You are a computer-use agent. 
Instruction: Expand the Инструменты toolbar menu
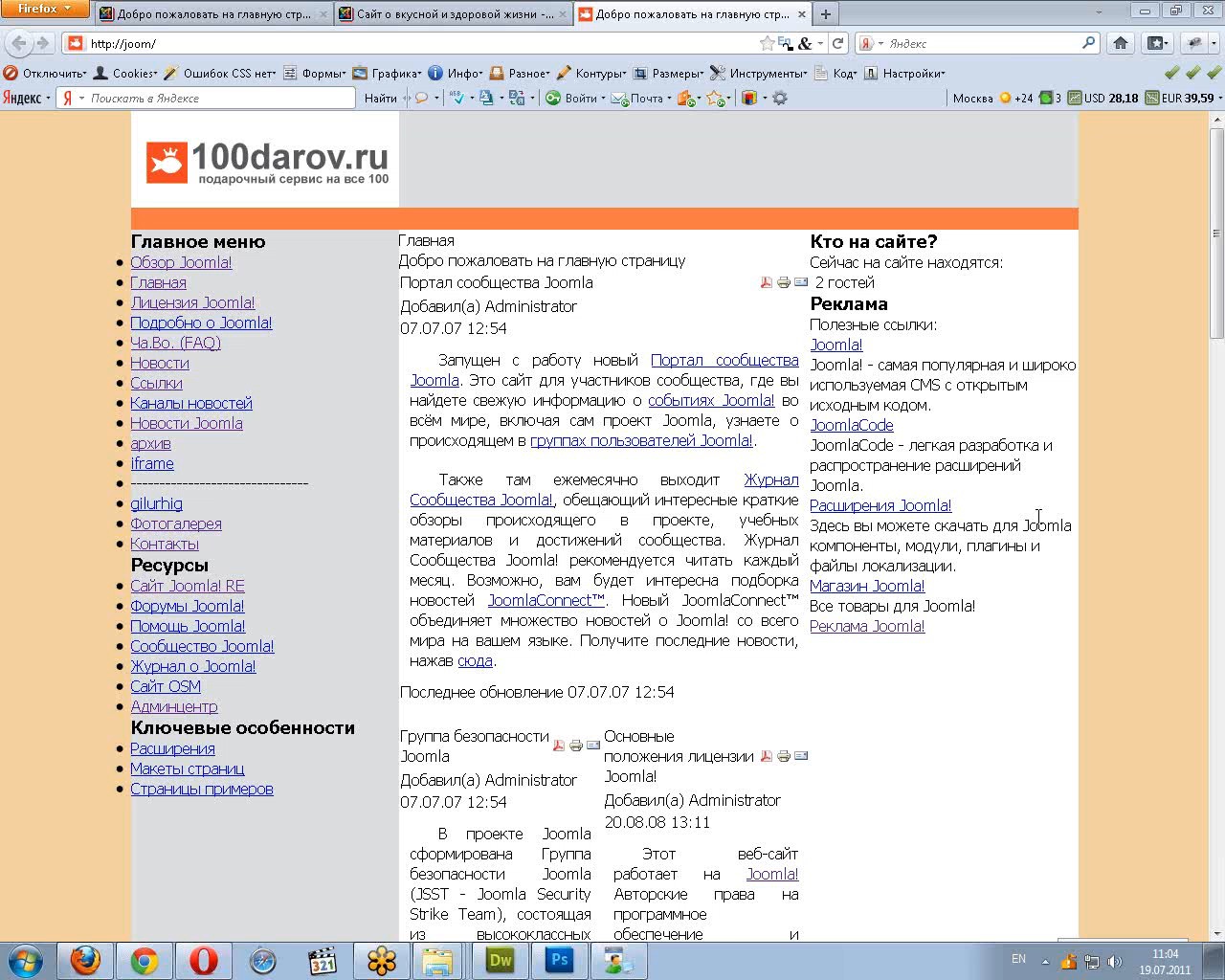point(758,73)
